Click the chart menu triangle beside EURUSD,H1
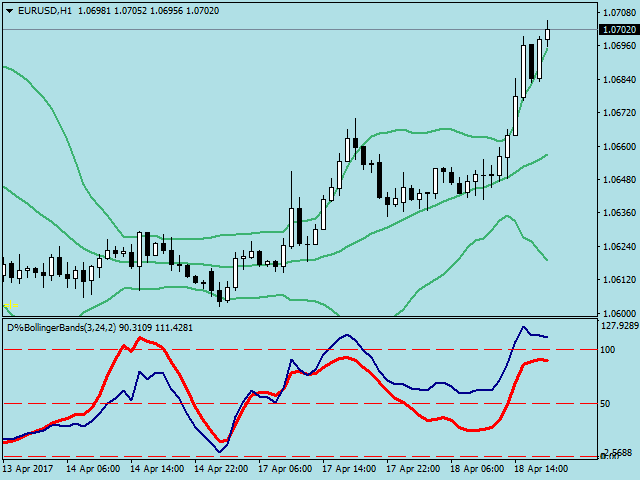This screenshot has height=480, width=640. [9, 11]
